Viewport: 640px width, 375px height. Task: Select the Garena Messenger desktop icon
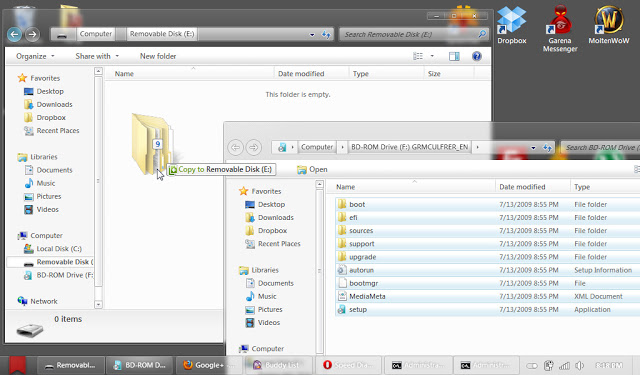tap(560, 28)
